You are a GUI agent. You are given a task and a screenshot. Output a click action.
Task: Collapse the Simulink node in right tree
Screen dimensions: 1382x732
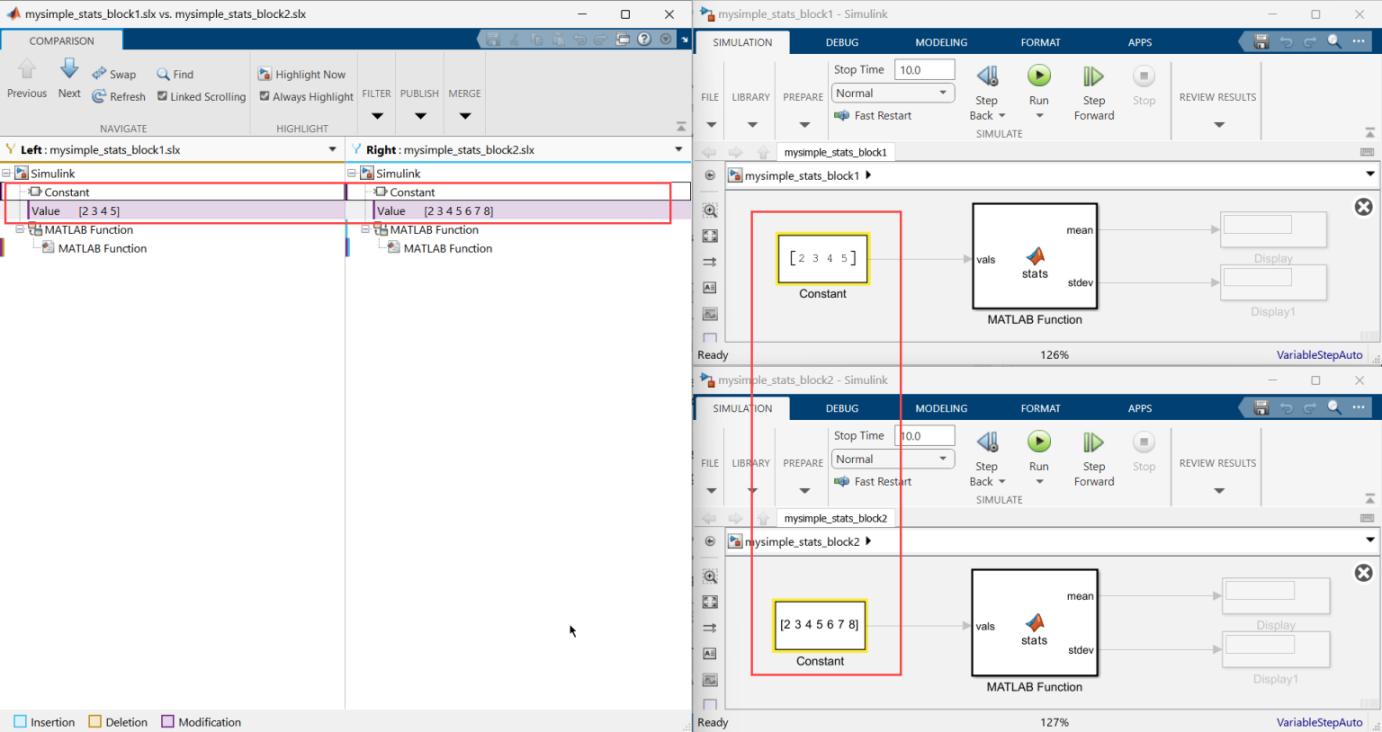click(353, 174)
